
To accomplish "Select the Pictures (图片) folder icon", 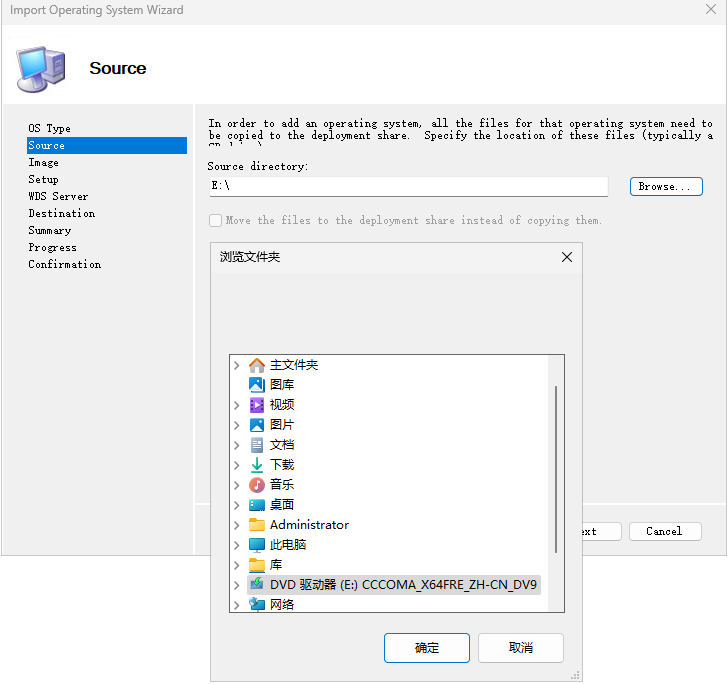I will pos(257,425).
